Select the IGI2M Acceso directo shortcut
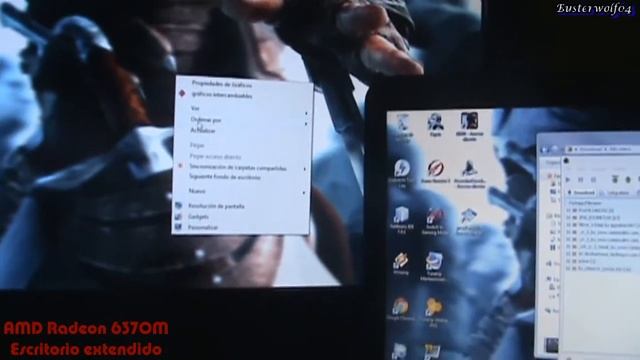Viewport: 640px width, 360px height. click(x=469, y=127)
